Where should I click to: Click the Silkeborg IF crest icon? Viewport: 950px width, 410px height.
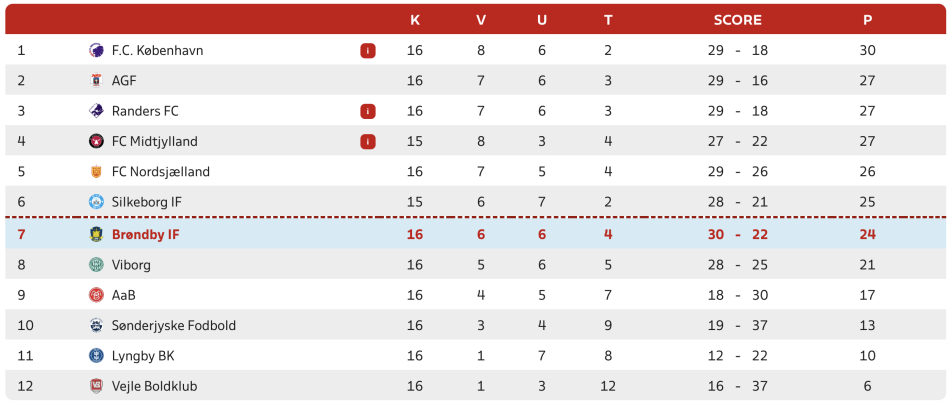tap(96, 202)
